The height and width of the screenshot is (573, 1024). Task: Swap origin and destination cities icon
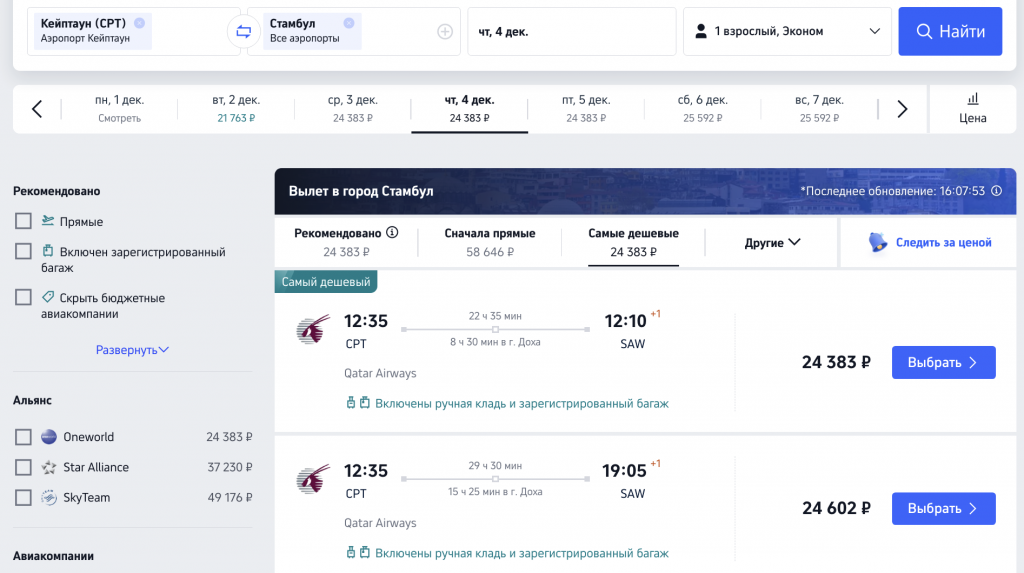click(244, 31)
